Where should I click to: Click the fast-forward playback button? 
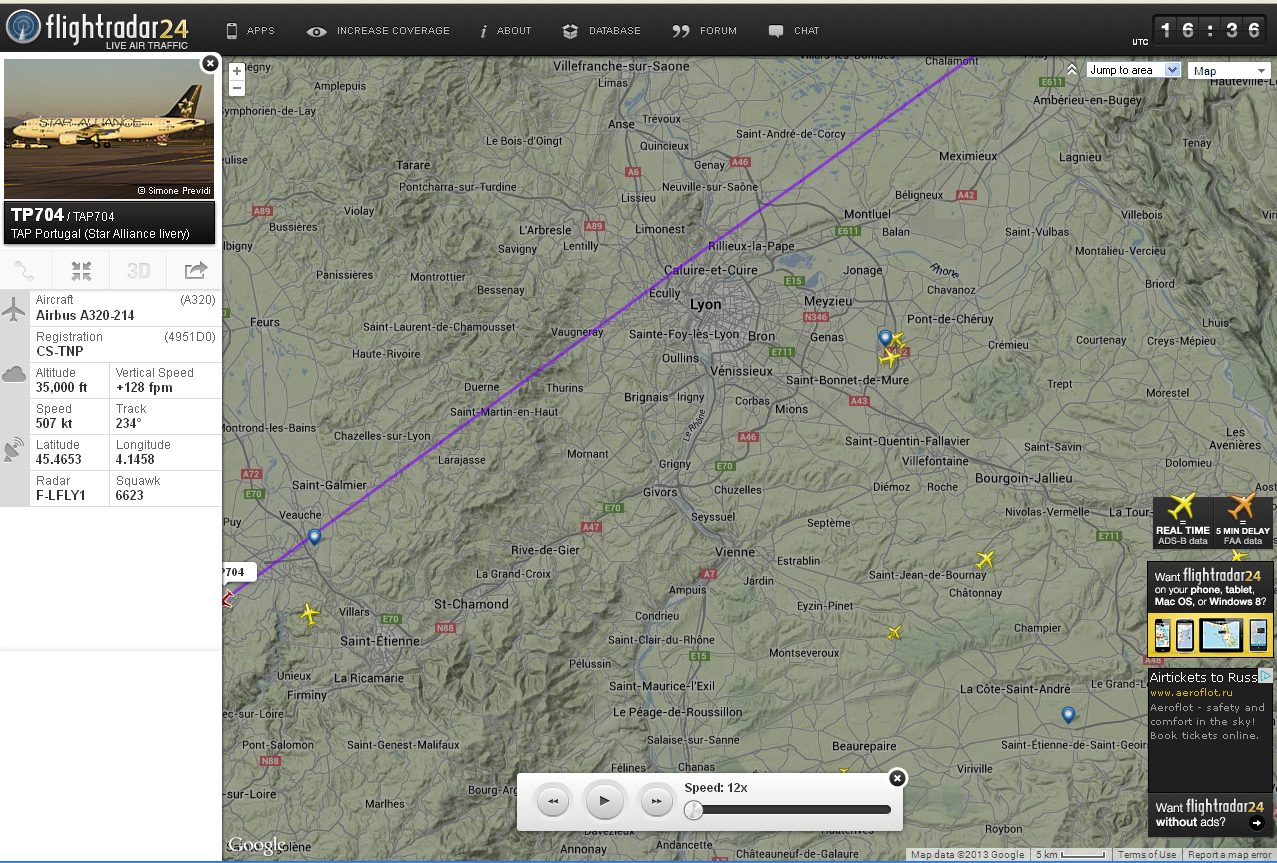point(656,801)
